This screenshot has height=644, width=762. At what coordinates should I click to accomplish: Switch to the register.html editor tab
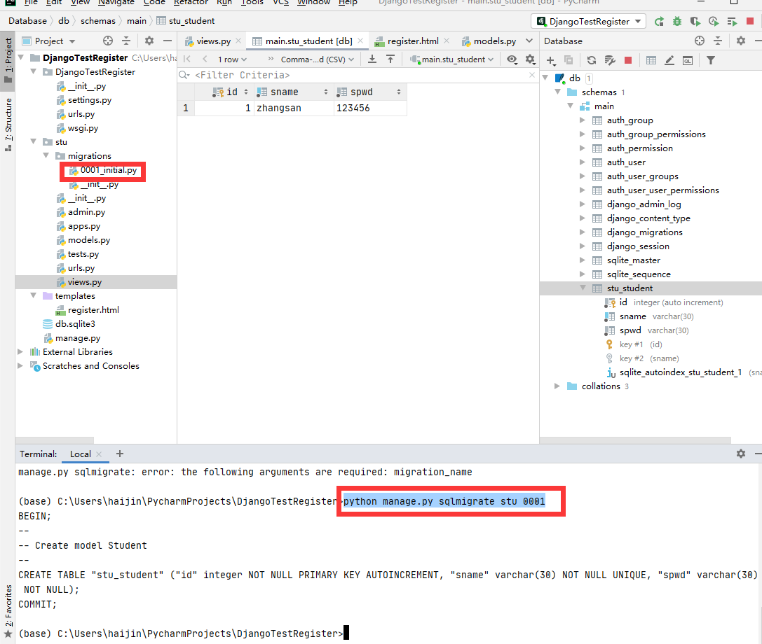[412, 41]
